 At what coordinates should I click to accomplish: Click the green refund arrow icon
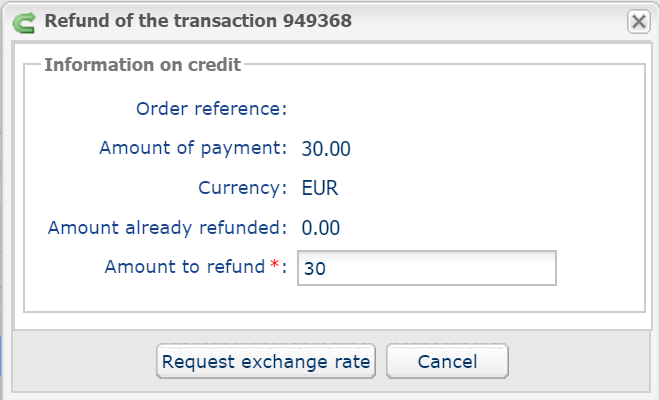pyautogui.click(x=24, y=22)
